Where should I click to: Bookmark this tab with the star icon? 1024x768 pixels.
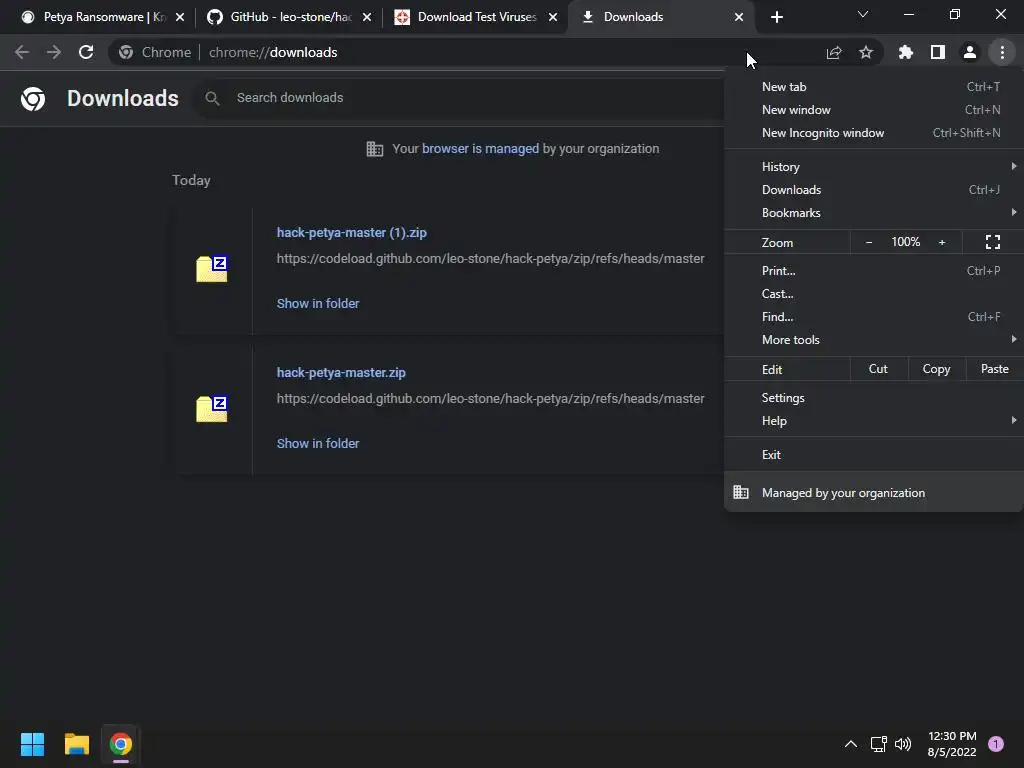866,52
